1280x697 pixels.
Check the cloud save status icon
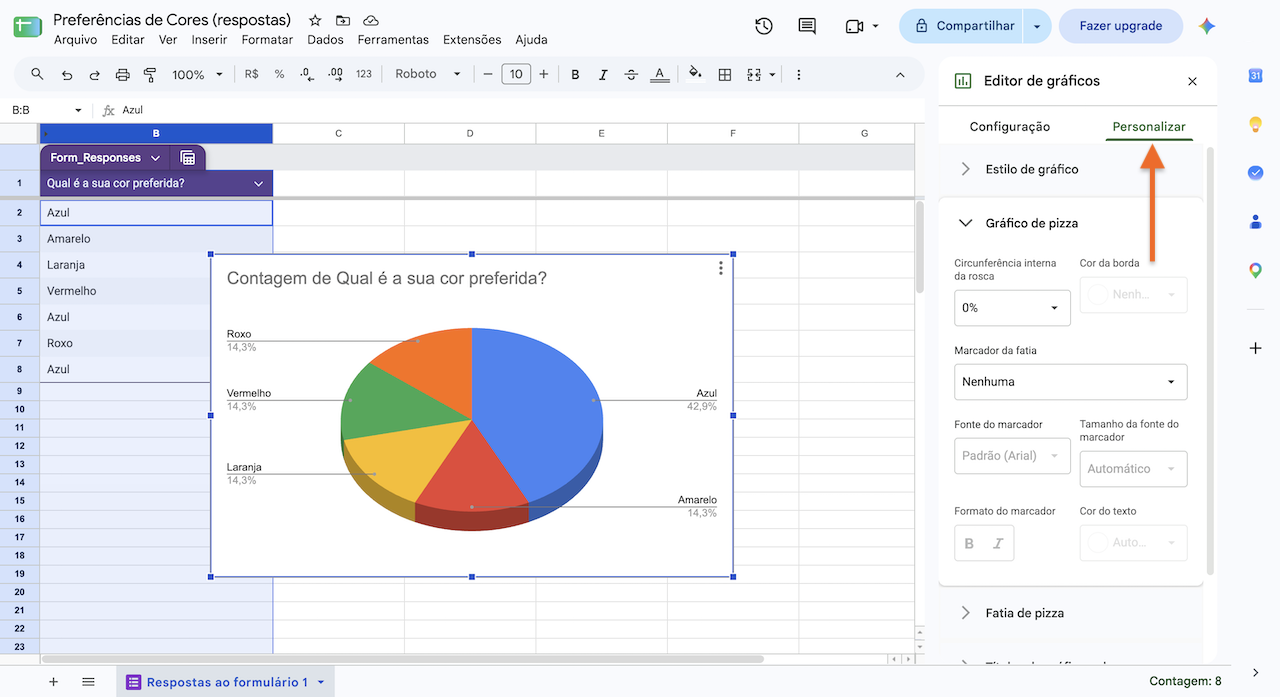click(371, 20)
